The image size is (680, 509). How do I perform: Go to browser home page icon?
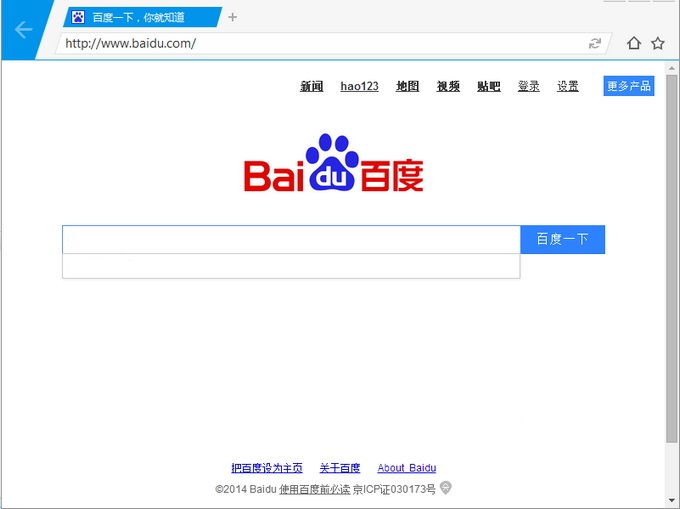634,43
